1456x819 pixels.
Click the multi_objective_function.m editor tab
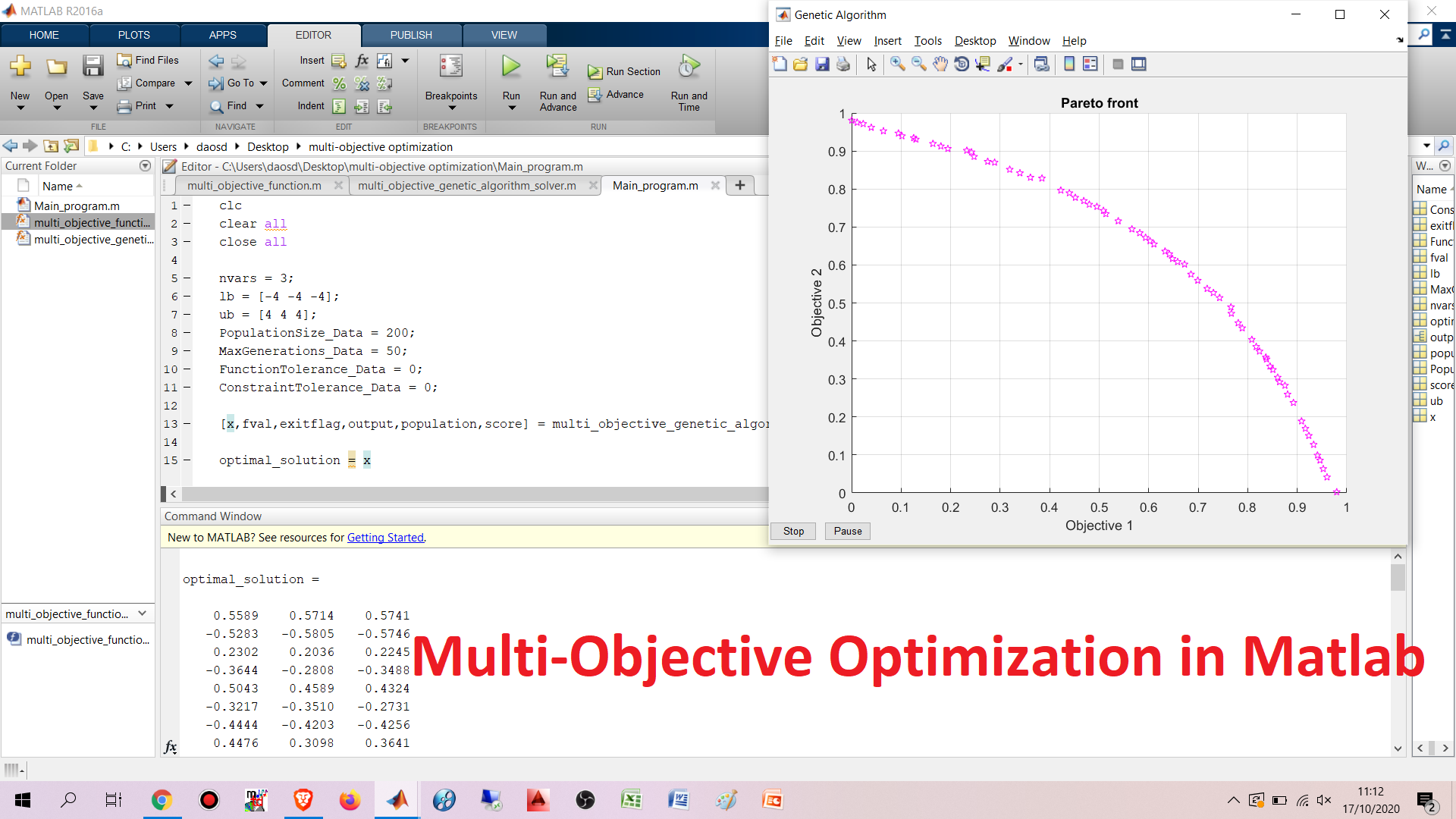pos(254,185)
